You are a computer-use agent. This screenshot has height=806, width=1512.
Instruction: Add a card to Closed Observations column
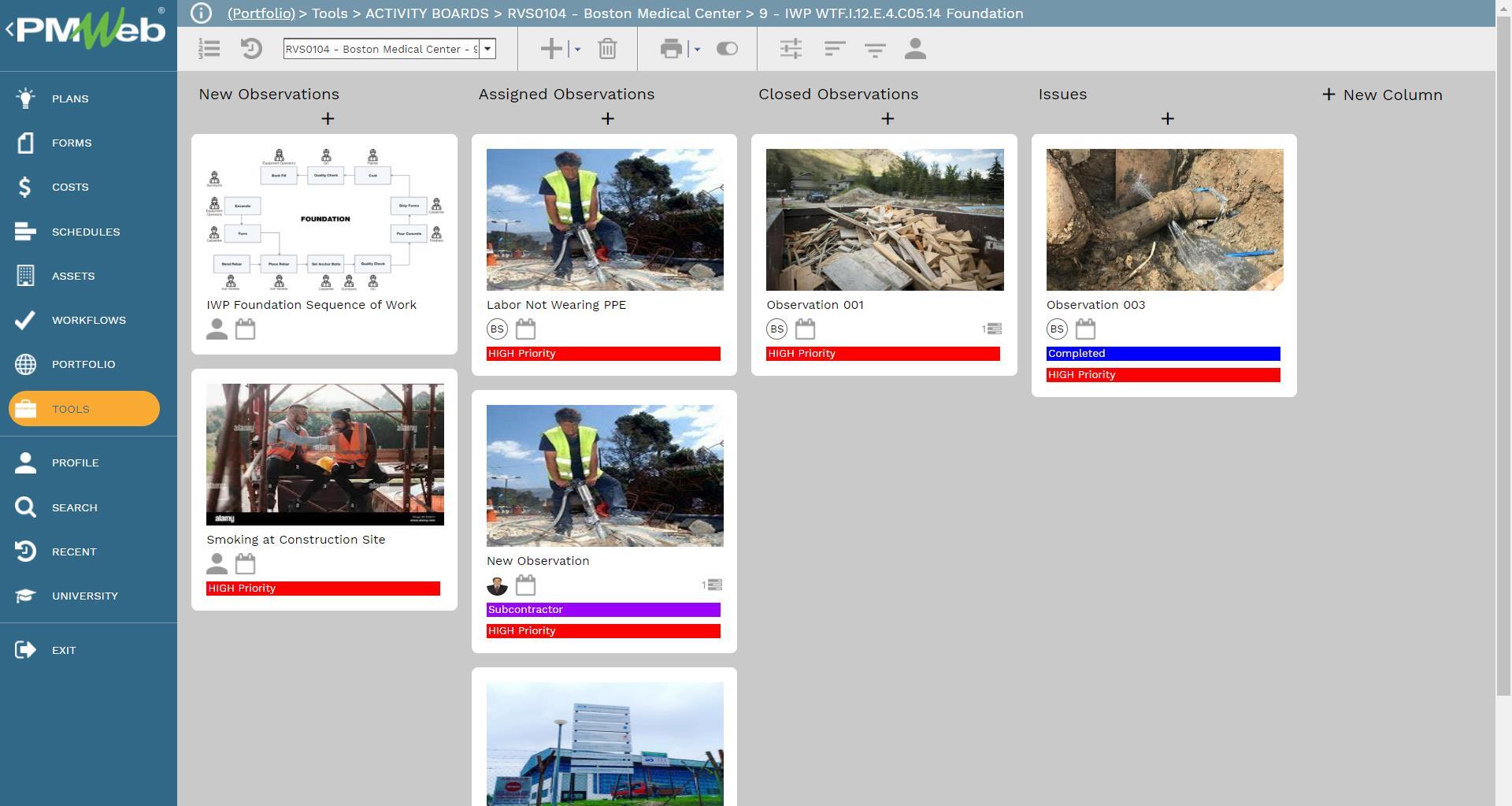coord(887,118)
